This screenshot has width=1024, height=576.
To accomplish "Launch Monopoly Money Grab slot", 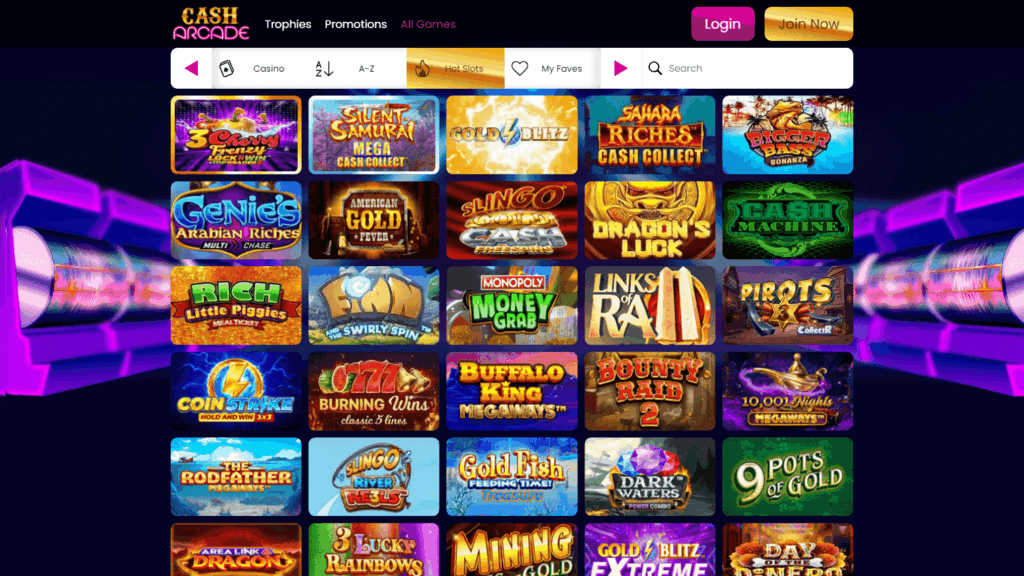I will (x=512, y=306).
